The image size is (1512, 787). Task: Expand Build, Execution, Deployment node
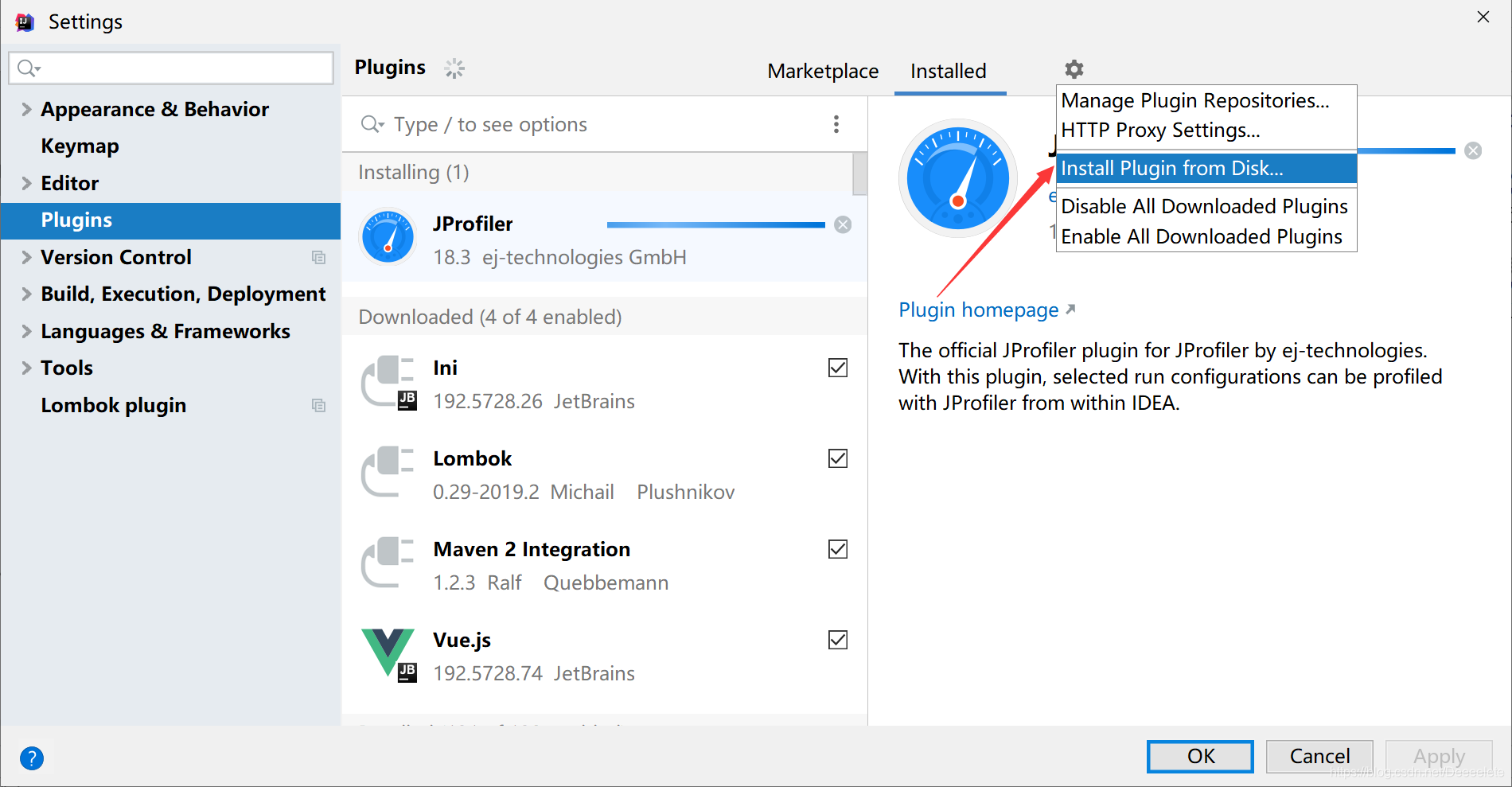26,294
